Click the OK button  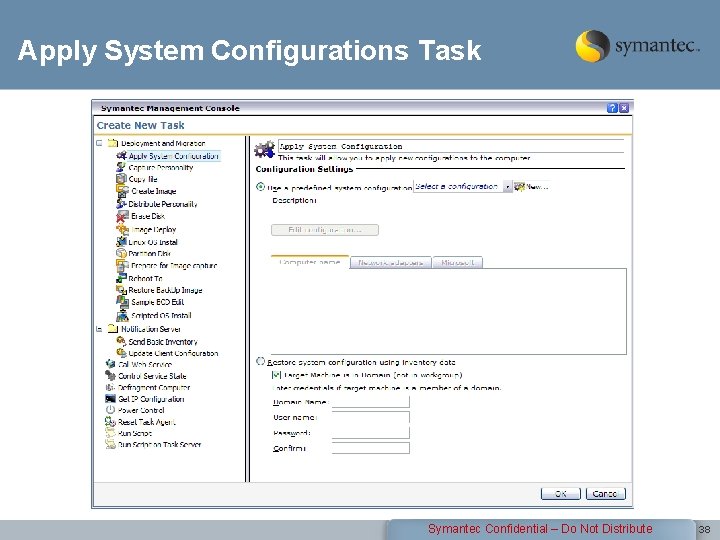pos(561,494)
